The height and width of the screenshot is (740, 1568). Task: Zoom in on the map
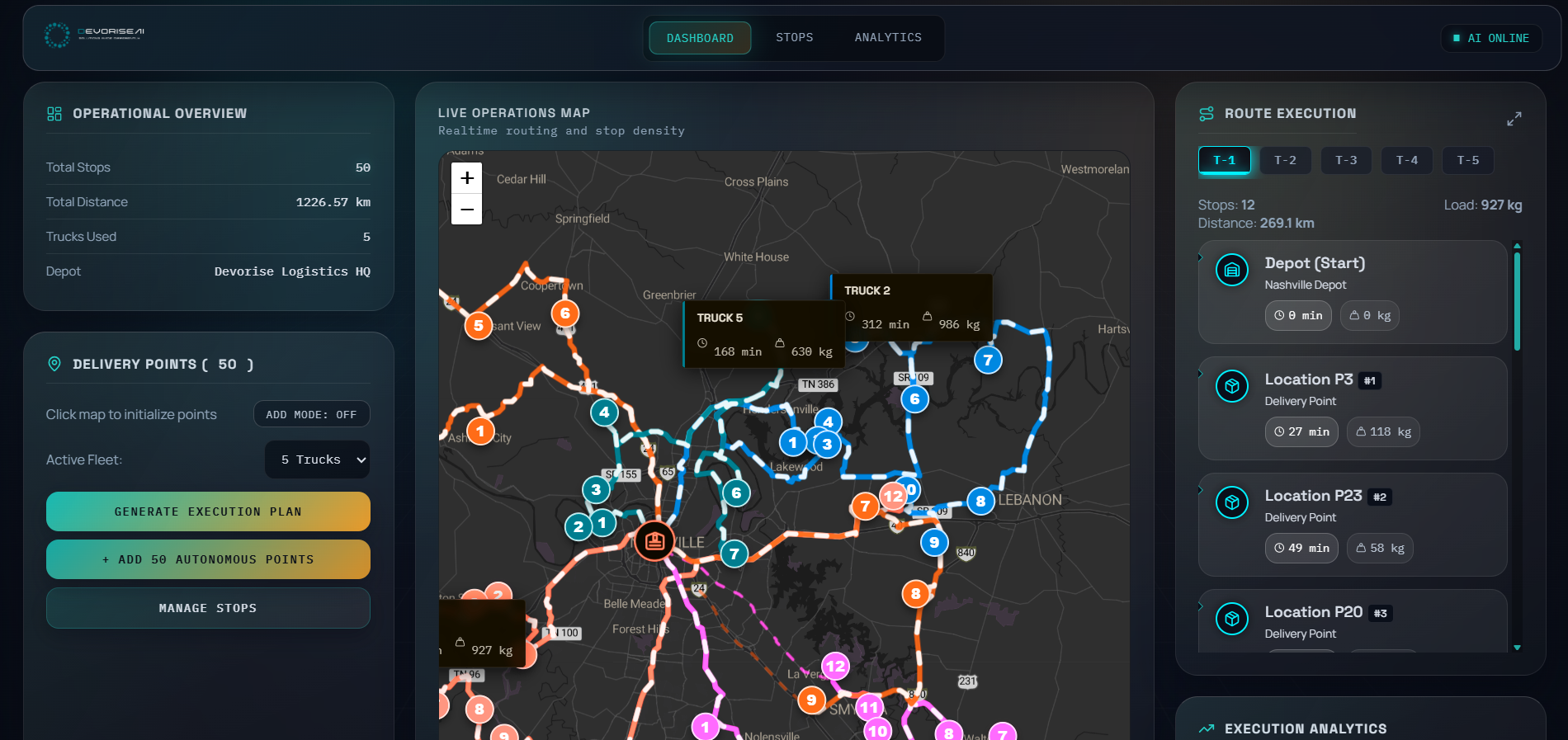click(466, 178)
